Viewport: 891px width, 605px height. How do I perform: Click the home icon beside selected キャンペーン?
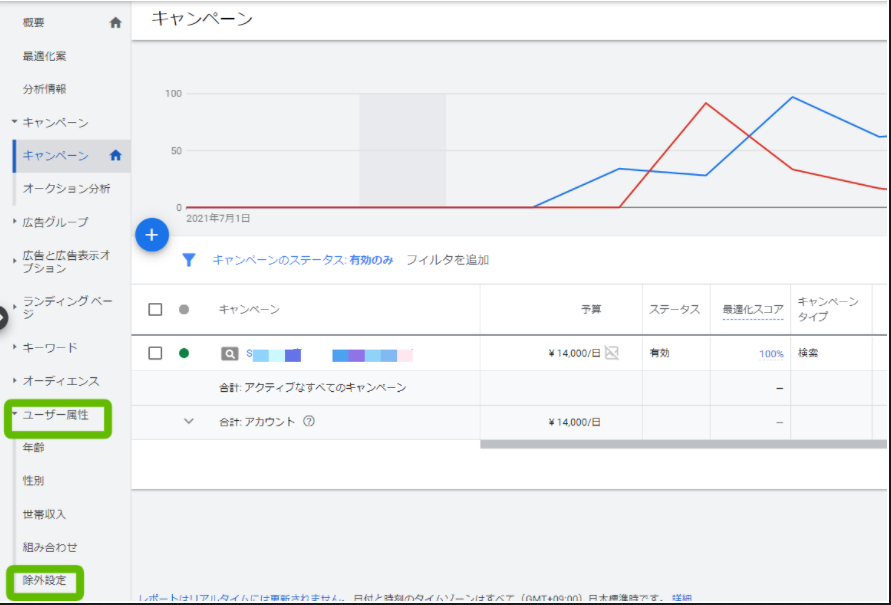pos(115,155)
